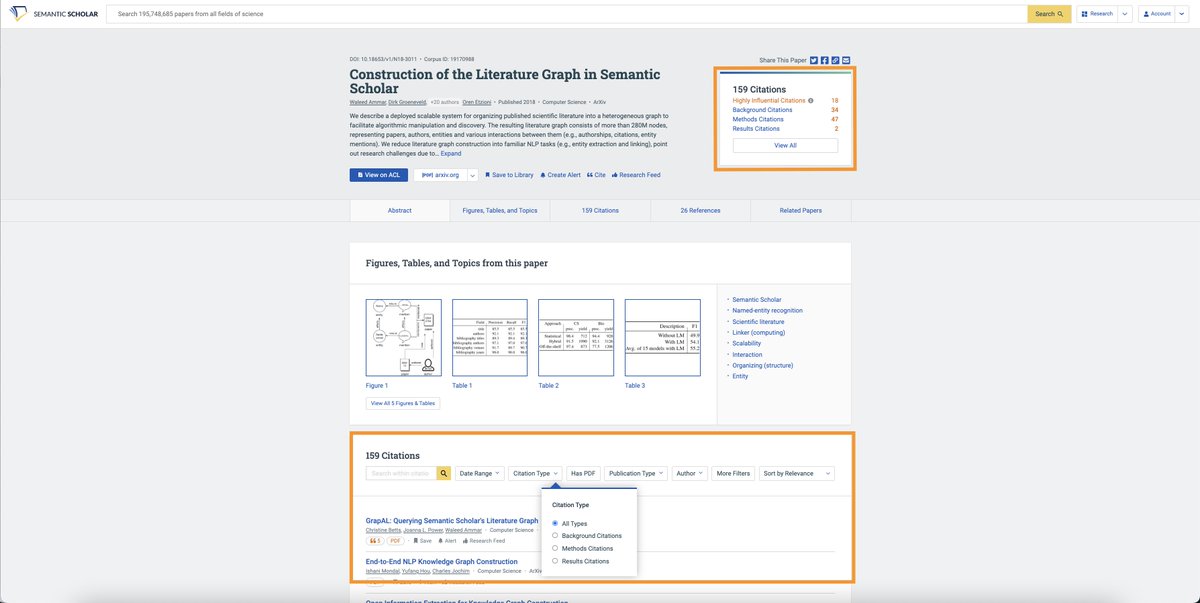Open GrapAL: Querying Semantic Scholar's Literature Graph
The image size is (1200, 603).
(x=452, y=521)
